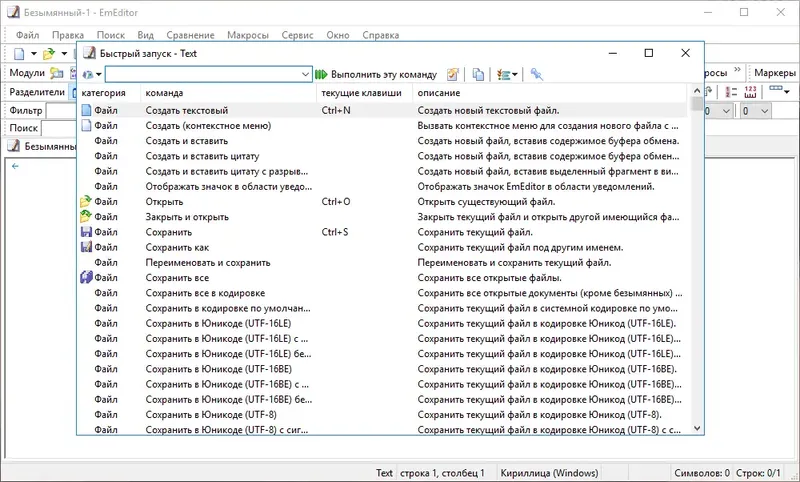Expand the command search combo box arrow
800x482 pixels.
305,74
